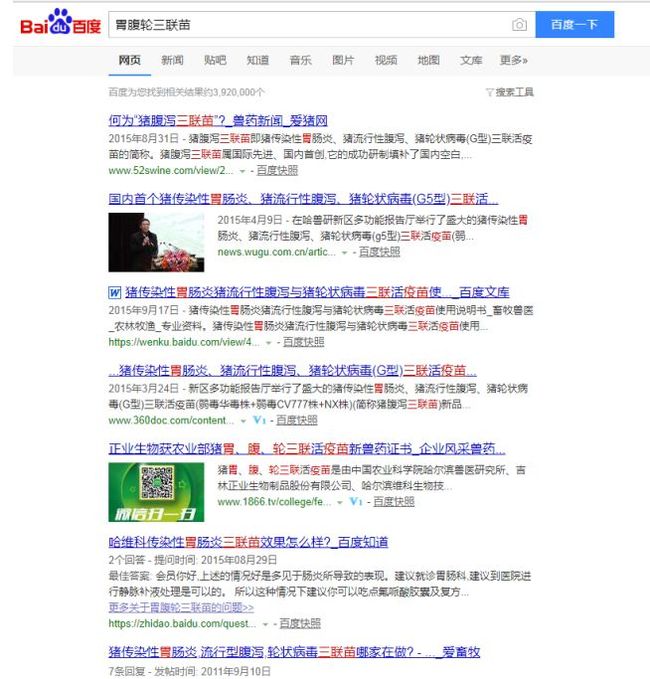The width and height of the screenshot is (650, 679).
Task: Switch to the 贴吧 tab
Action: [215, 60]
